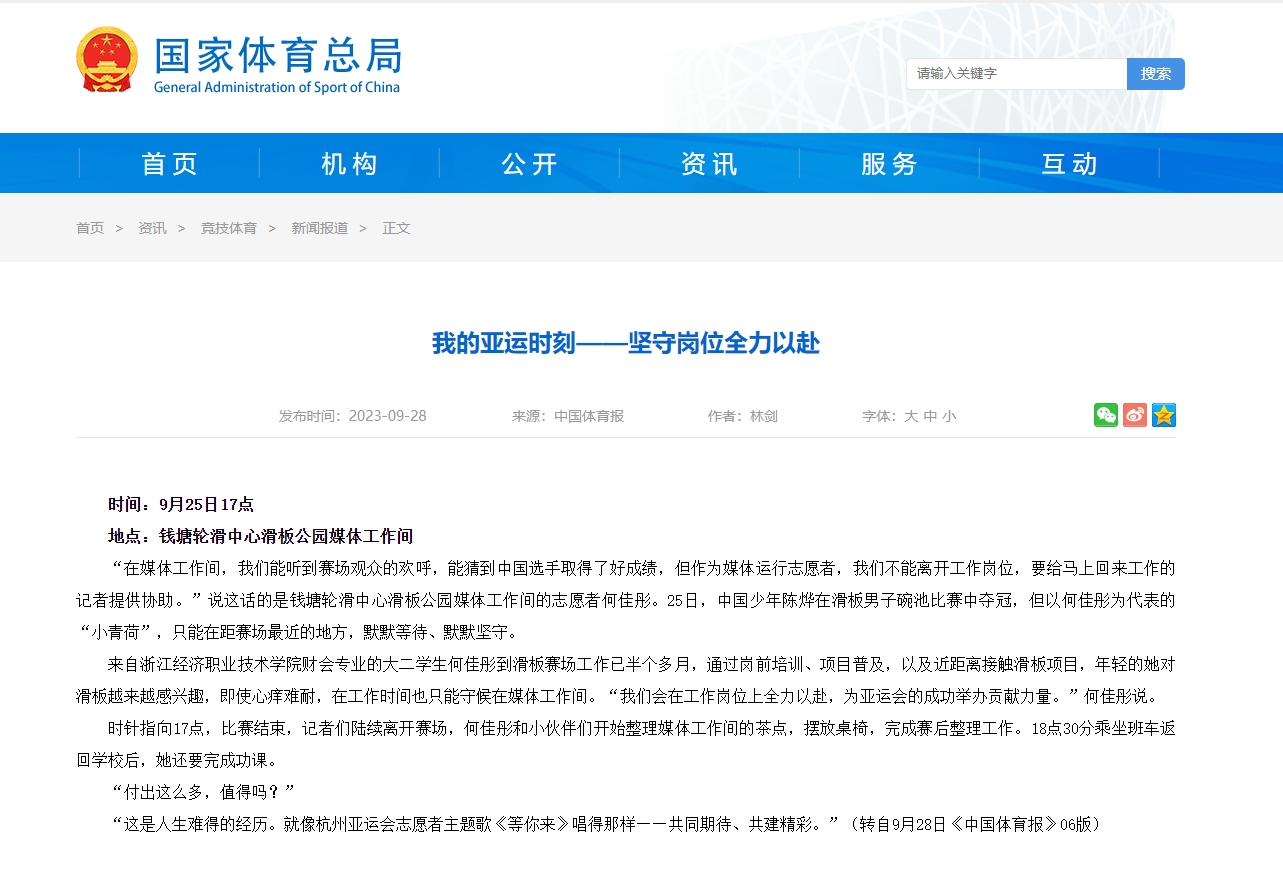Click the 搜索 search button
This screenshot has width=1283, height=893.
pyautogui.click(x=1156, y=74)
